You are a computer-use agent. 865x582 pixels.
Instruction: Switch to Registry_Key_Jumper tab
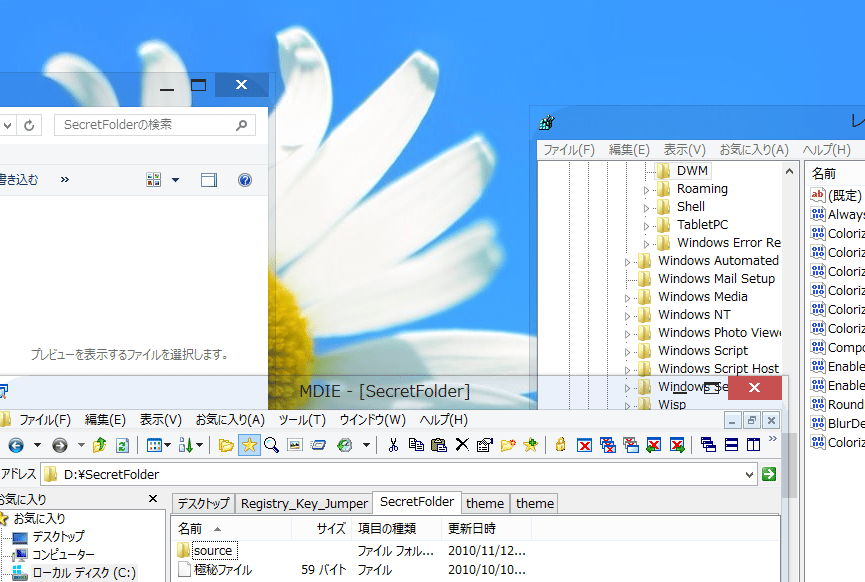(x=304, y=504)
